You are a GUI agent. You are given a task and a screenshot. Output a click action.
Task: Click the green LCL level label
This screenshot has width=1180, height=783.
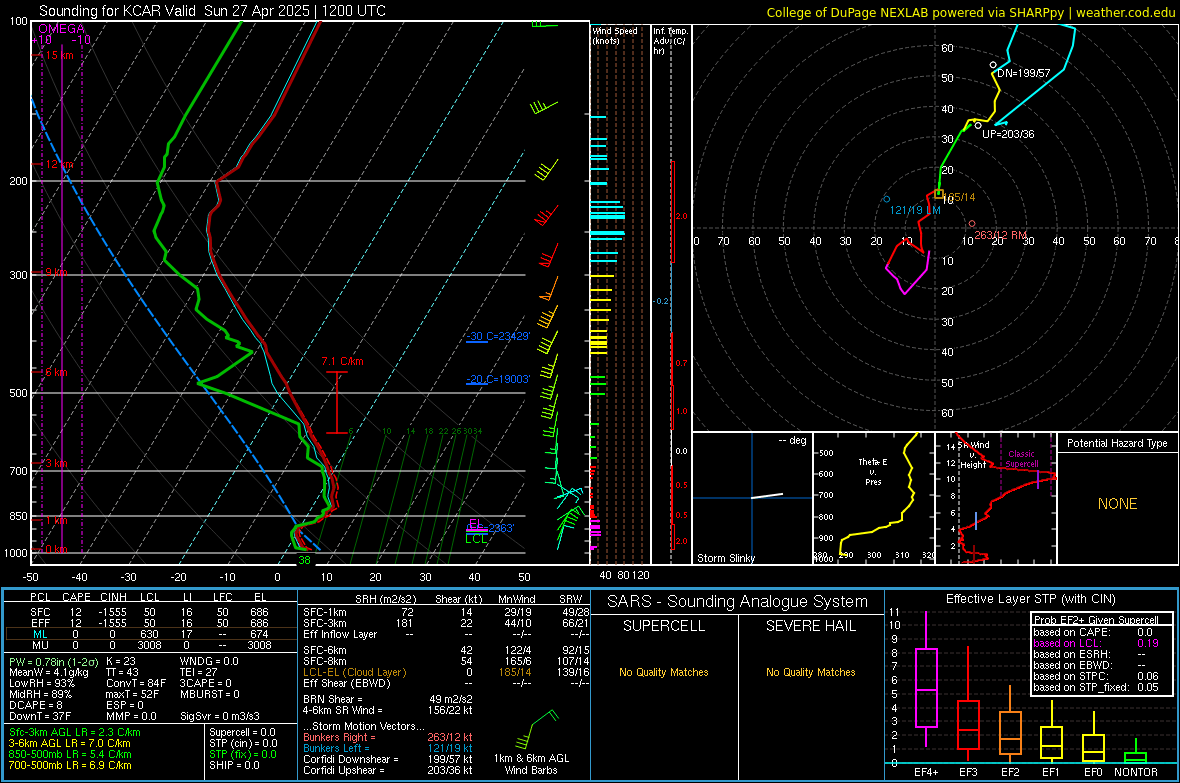pos(476,538)
